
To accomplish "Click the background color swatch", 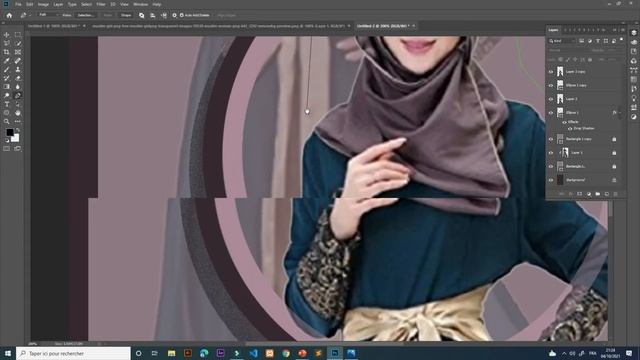I will point(16,138).
